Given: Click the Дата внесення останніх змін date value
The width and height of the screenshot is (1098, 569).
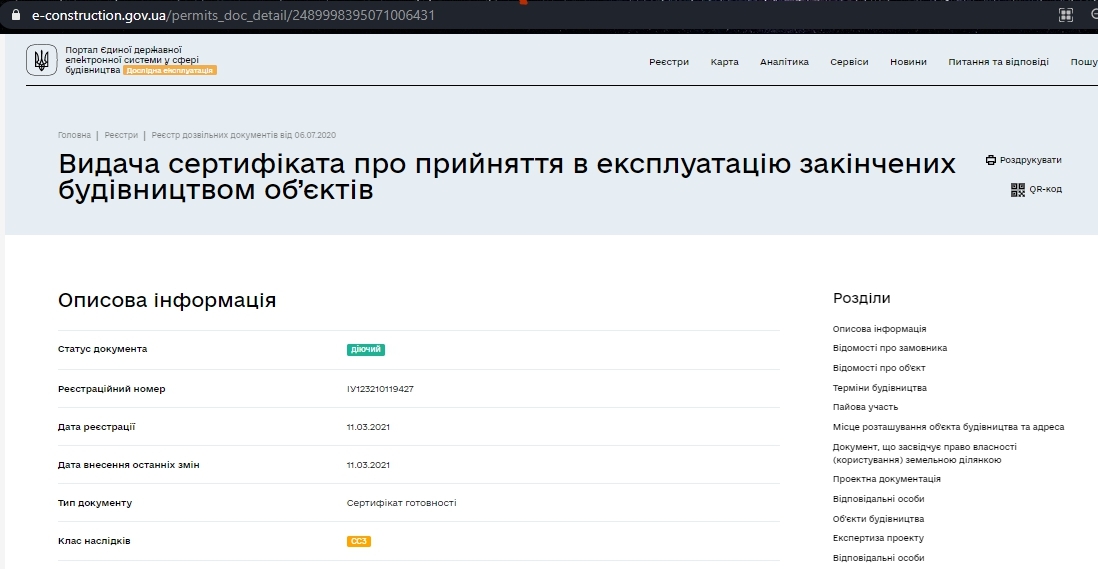Looking at the screenshot, I should click(368, 465).
